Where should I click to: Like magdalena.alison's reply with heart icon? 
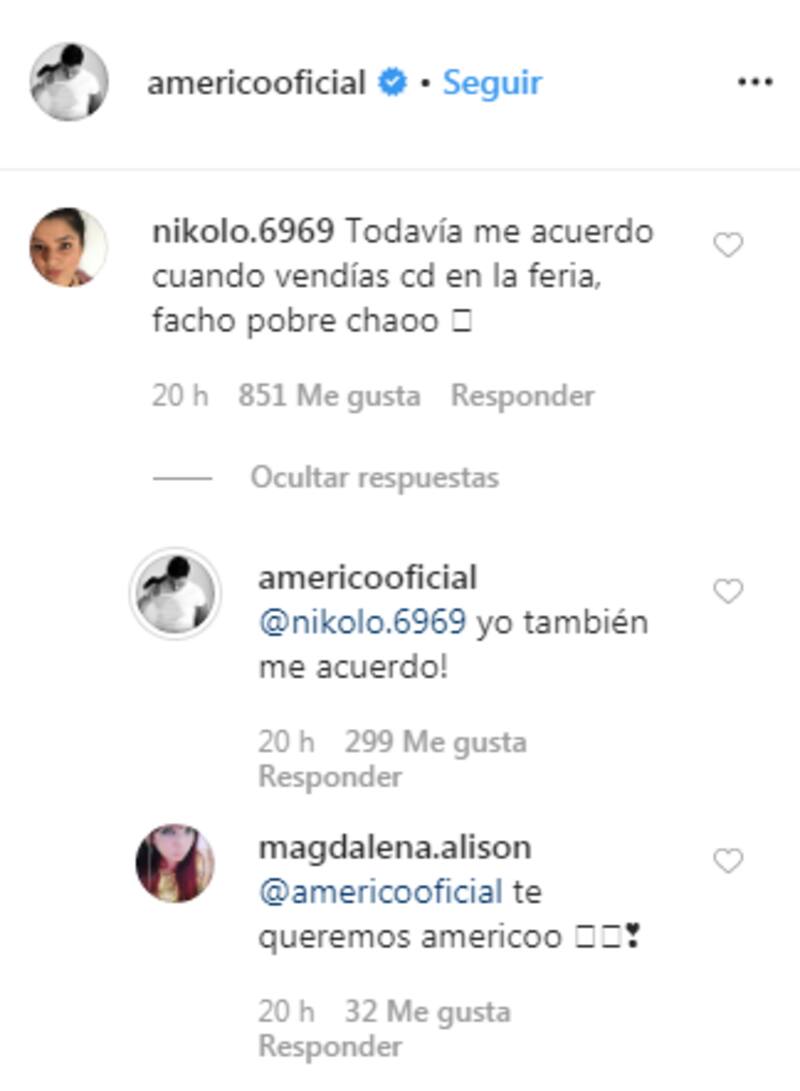click(728, 861)
